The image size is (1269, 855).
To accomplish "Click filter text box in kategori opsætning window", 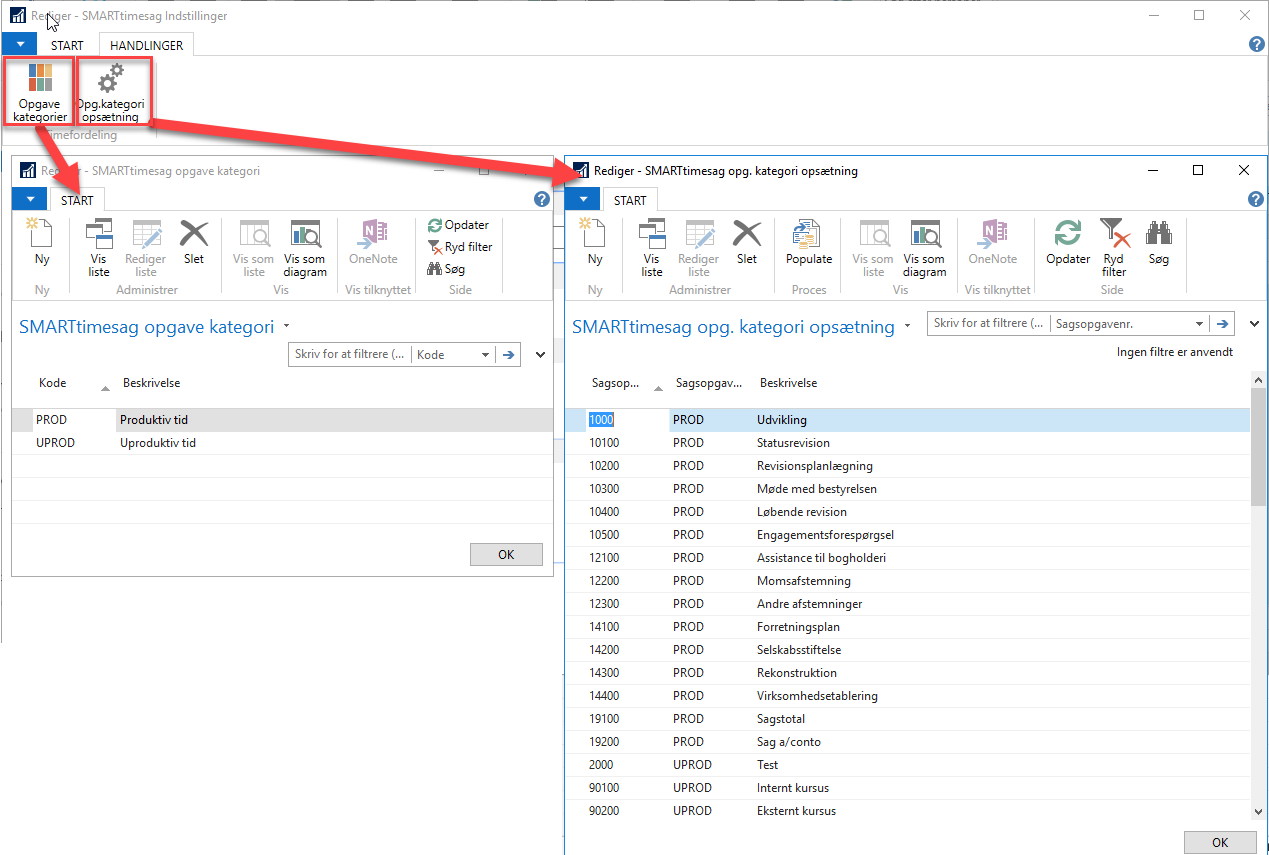I will click(x=989, y=324).
